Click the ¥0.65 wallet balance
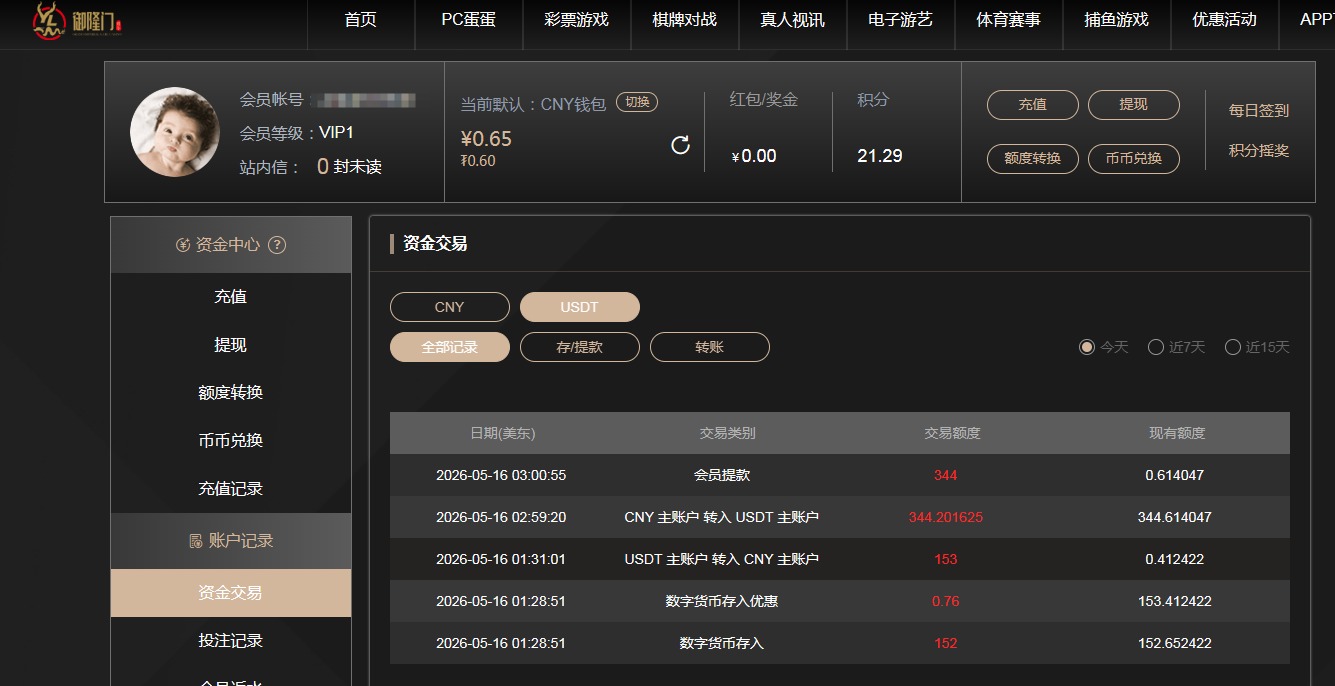 pos(486,139)
